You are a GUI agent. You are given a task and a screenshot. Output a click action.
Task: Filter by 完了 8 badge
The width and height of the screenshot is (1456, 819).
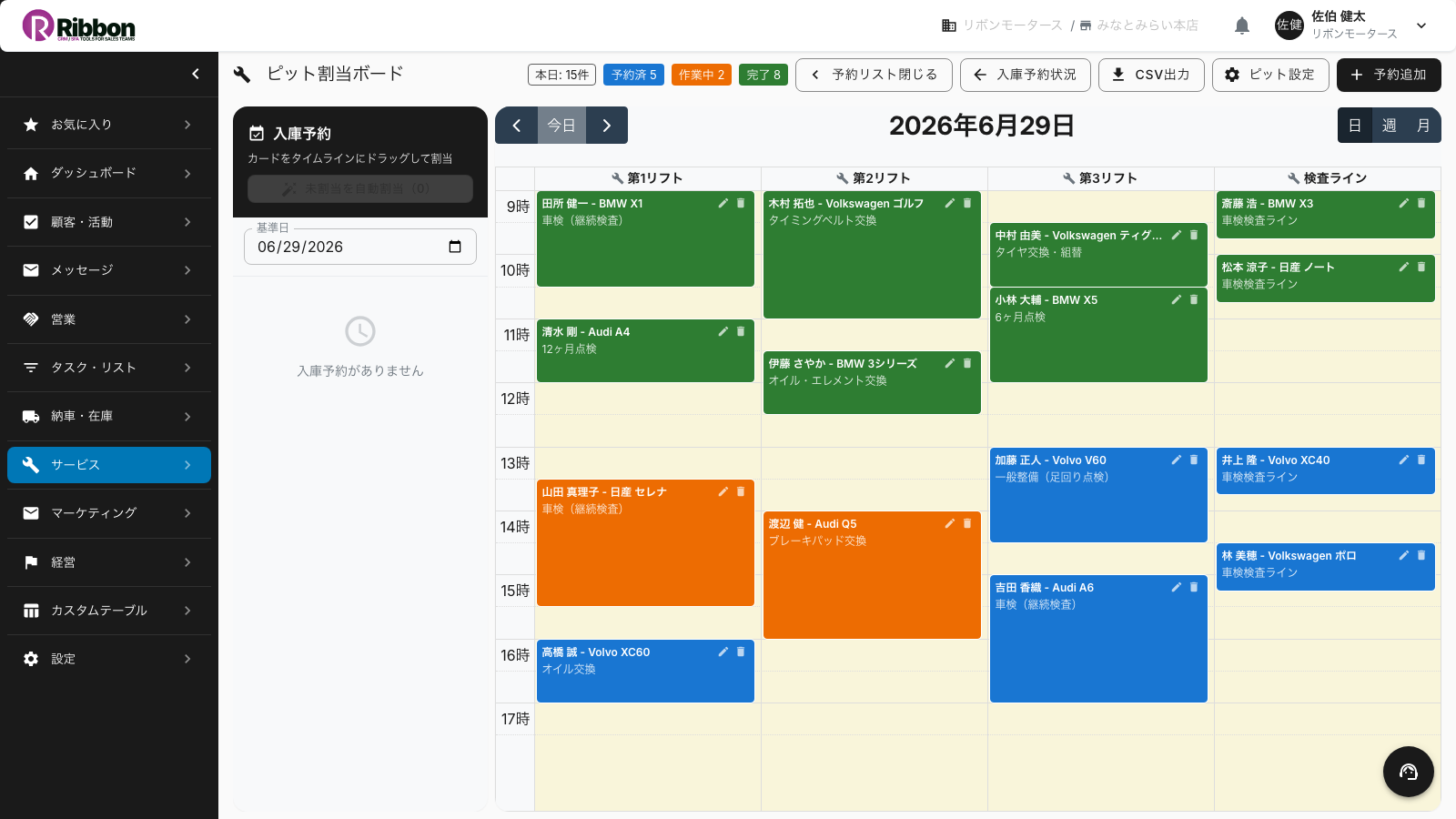763,75
